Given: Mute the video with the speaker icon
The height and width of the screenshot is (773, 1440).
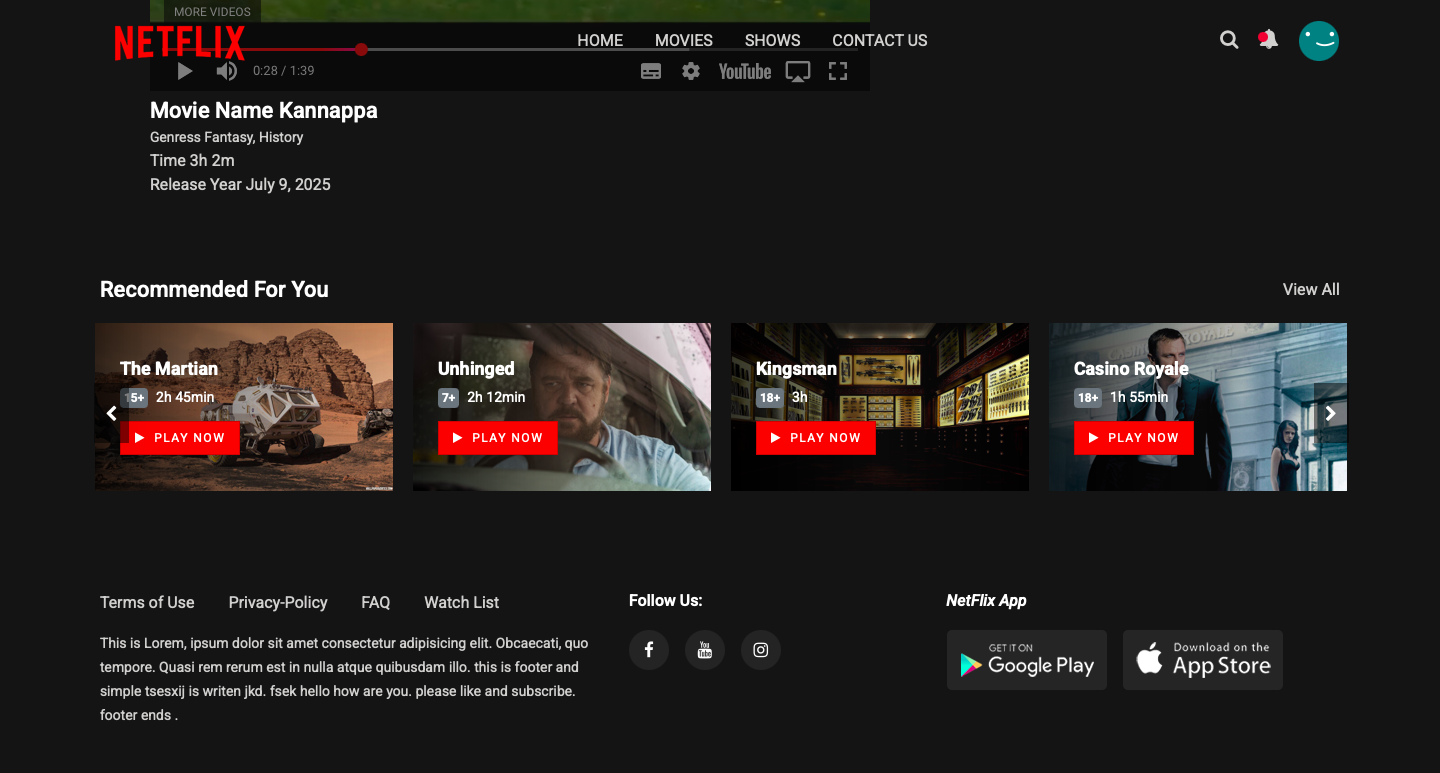Looking at the screenshot, I should tap(226, 71).
